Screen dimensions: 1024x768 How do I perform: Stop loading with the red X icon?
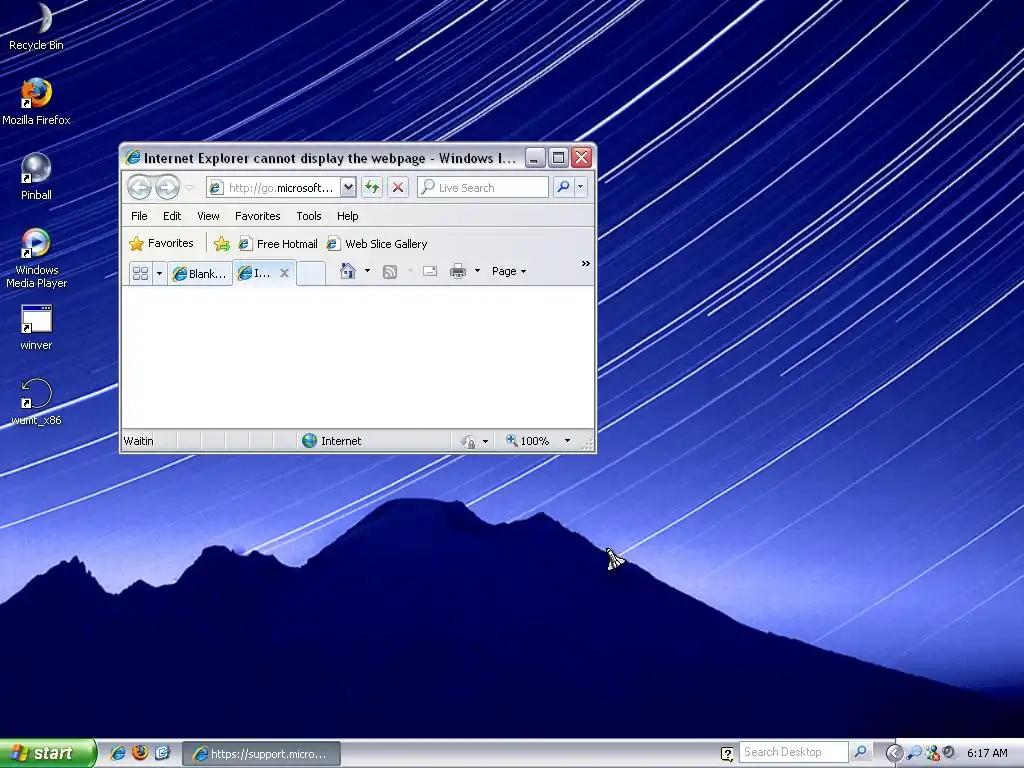398,187
